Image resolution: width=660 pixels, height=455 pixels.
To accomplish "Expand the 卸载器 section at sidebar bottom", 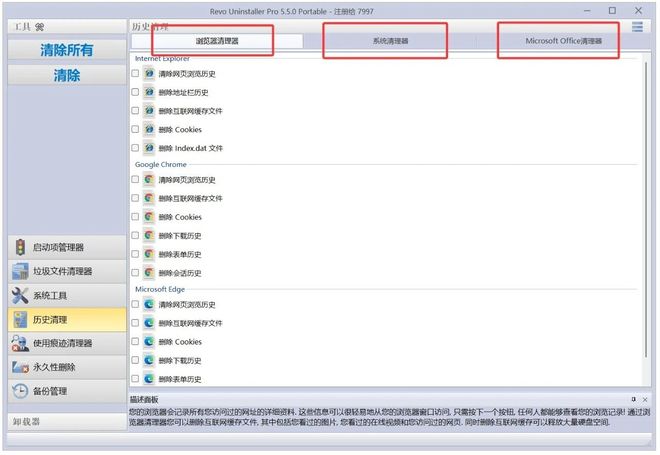I will pyautogui.click(x=67, y=421).
